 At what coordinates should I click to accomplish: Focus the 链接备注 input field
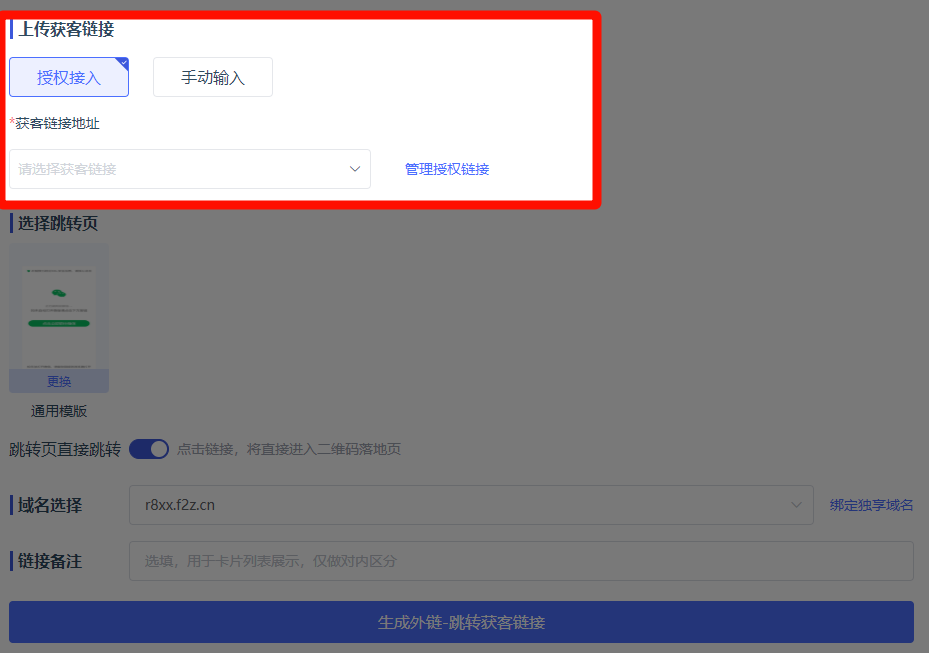520,561
